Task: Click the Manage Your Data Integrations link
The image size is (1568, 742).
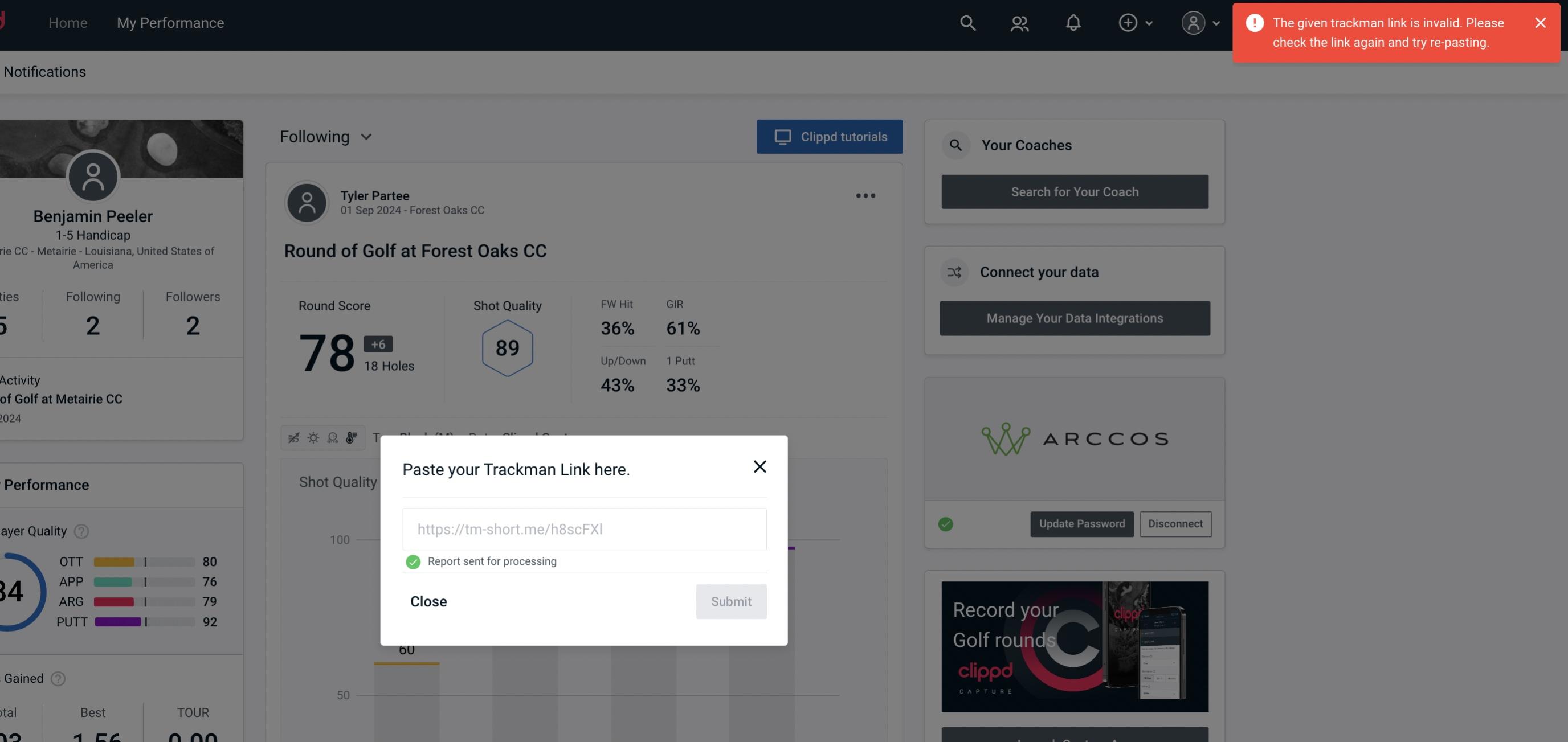Action: click(x=1074, y=318)
